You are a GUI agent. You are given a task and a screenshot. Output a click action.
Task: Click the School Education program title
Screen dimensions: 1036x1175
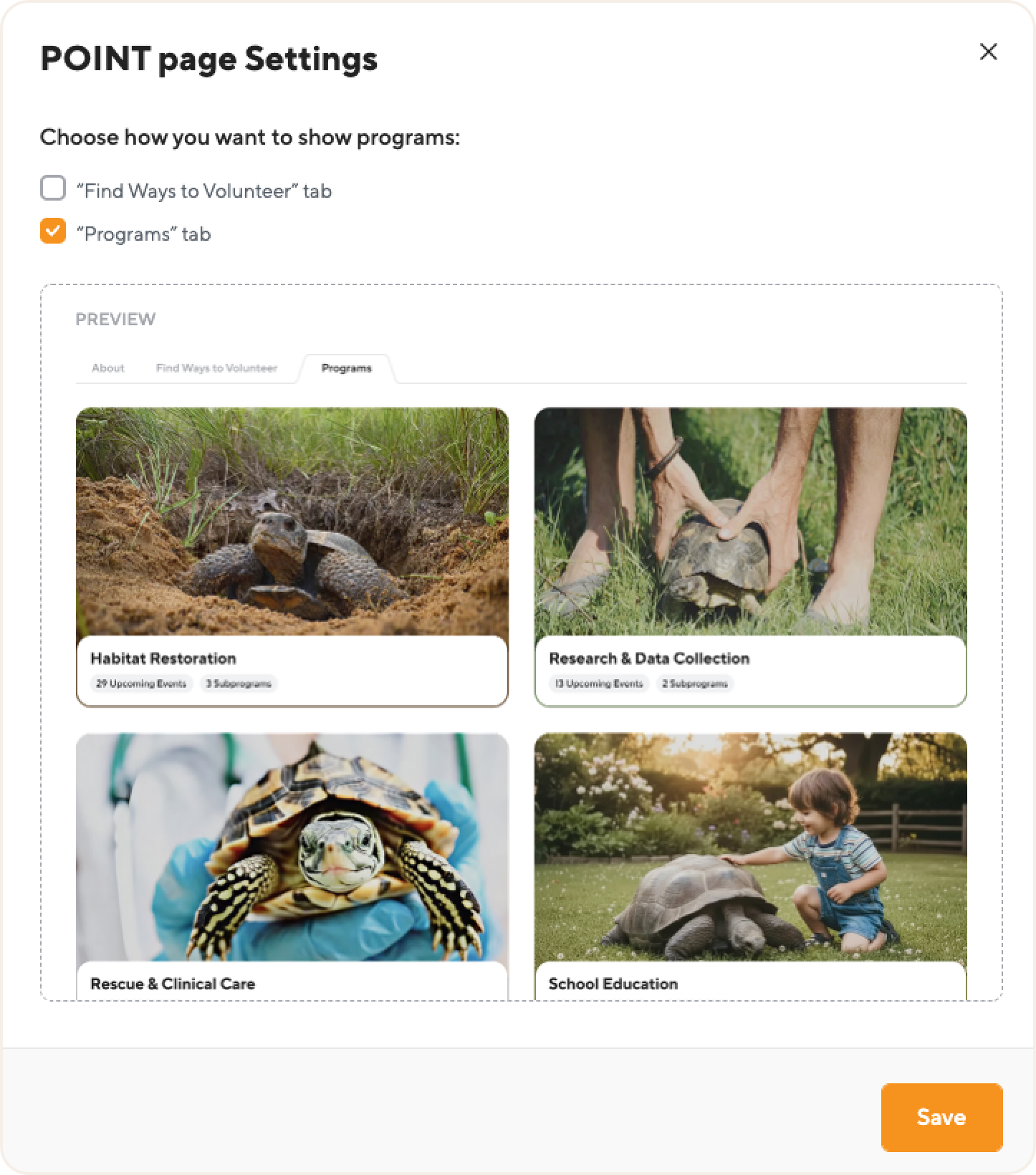[x=613, y=984]
